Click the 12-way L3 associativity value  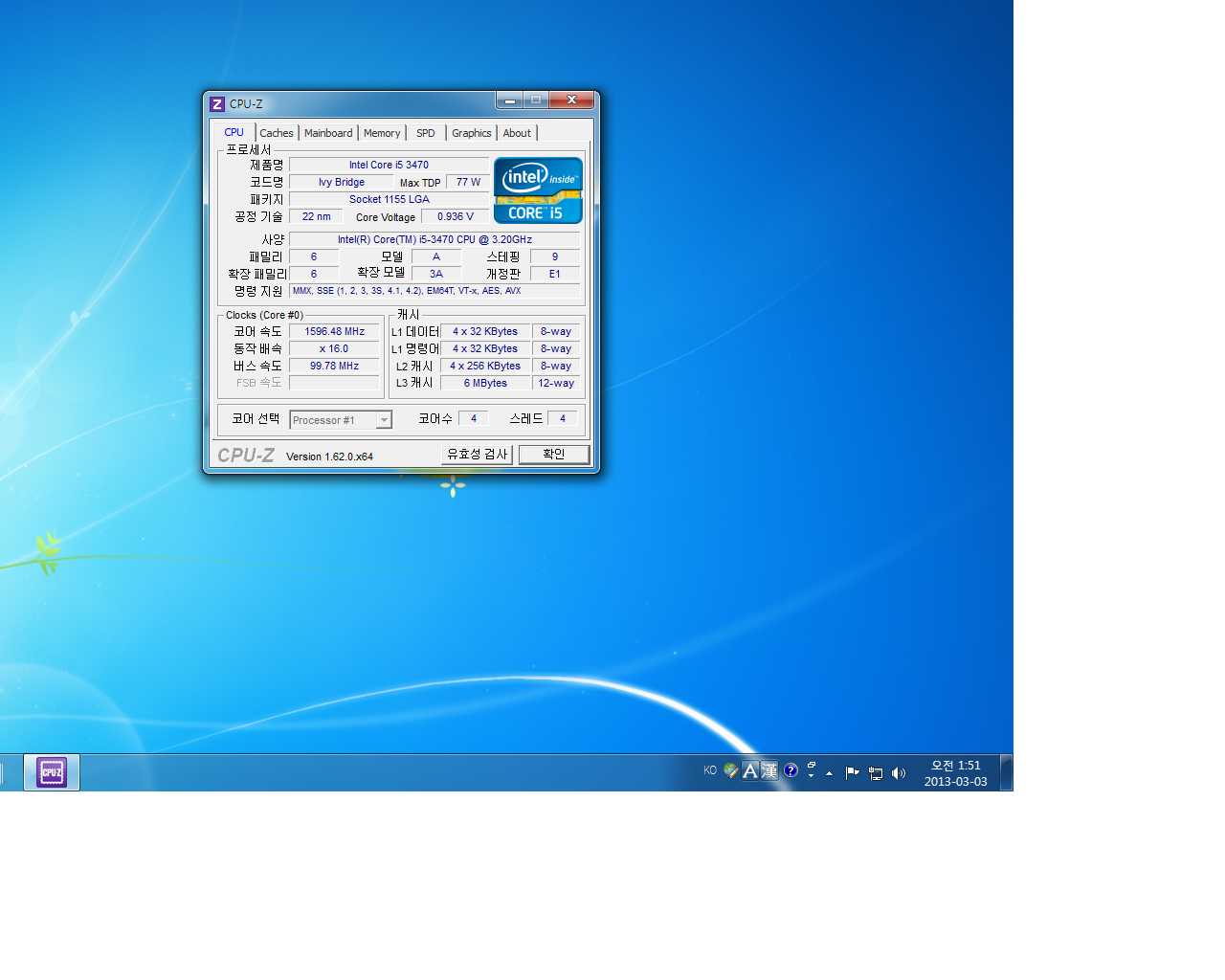tap(556, 383)
